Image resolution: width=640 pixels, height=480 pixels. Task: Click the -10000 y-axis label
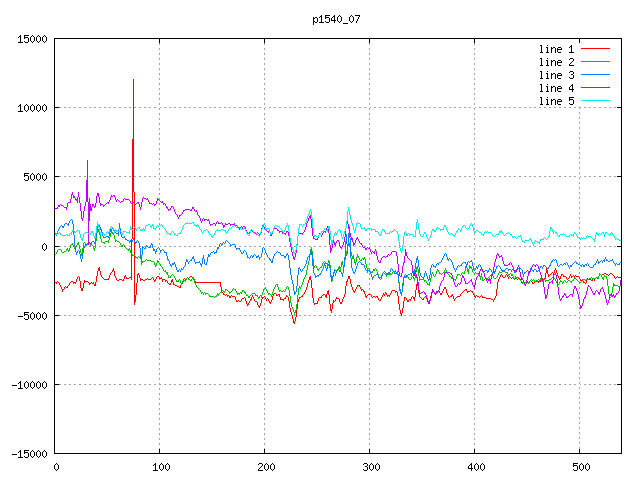point(29,385)
